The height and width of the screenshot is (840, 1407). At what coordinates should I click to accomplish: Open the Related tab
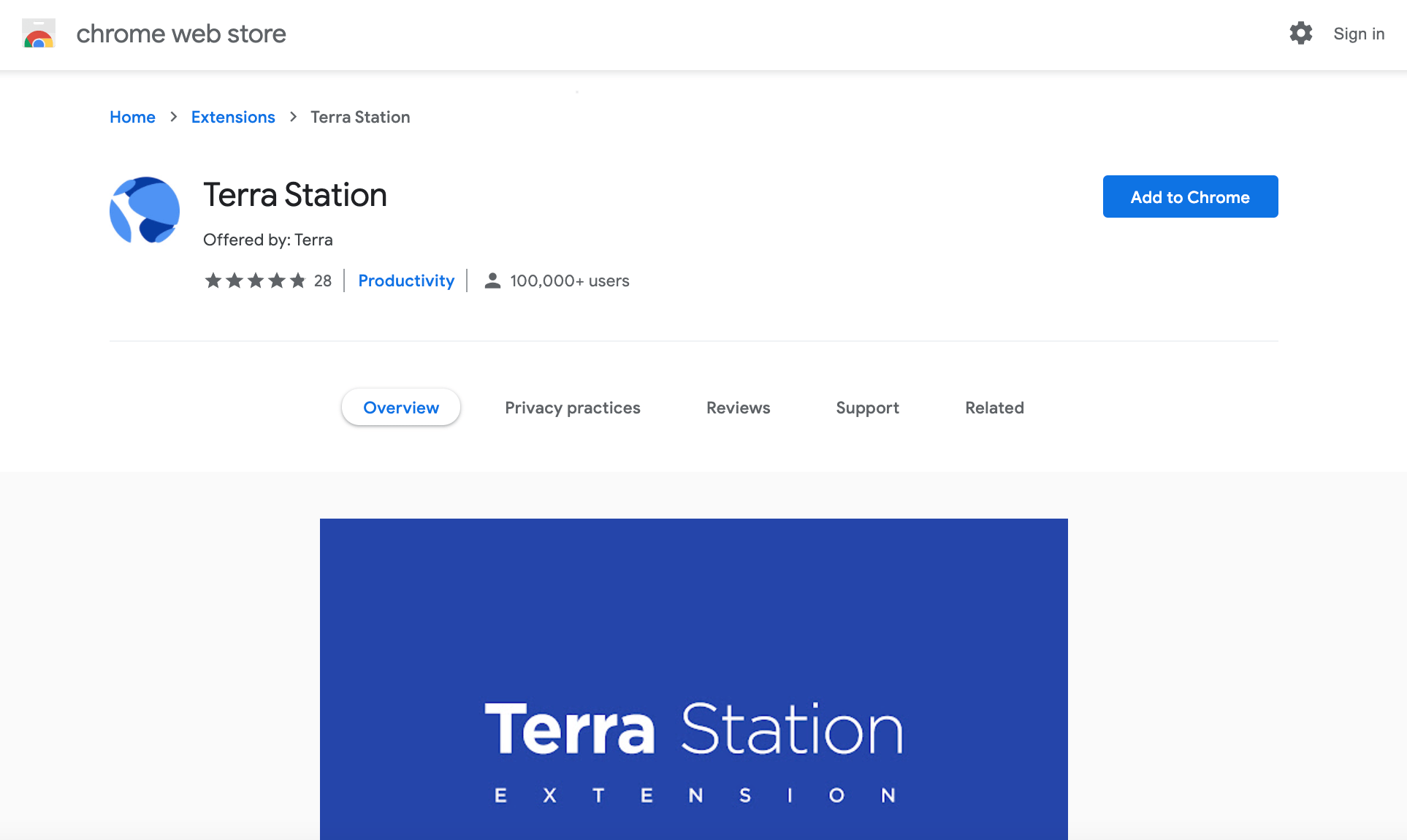[x=994, y=408]
